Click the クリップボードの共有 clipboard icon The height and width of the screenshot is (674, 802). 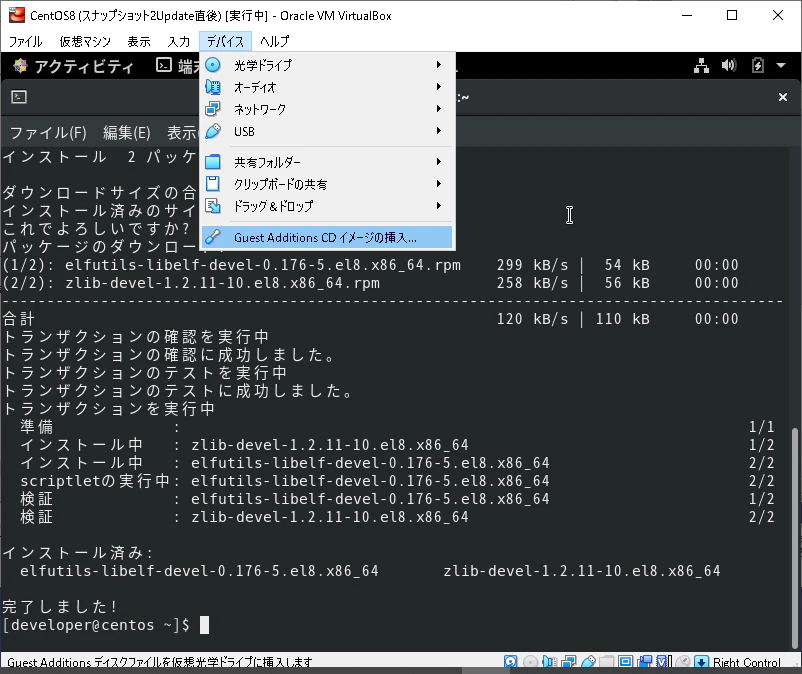213,184
